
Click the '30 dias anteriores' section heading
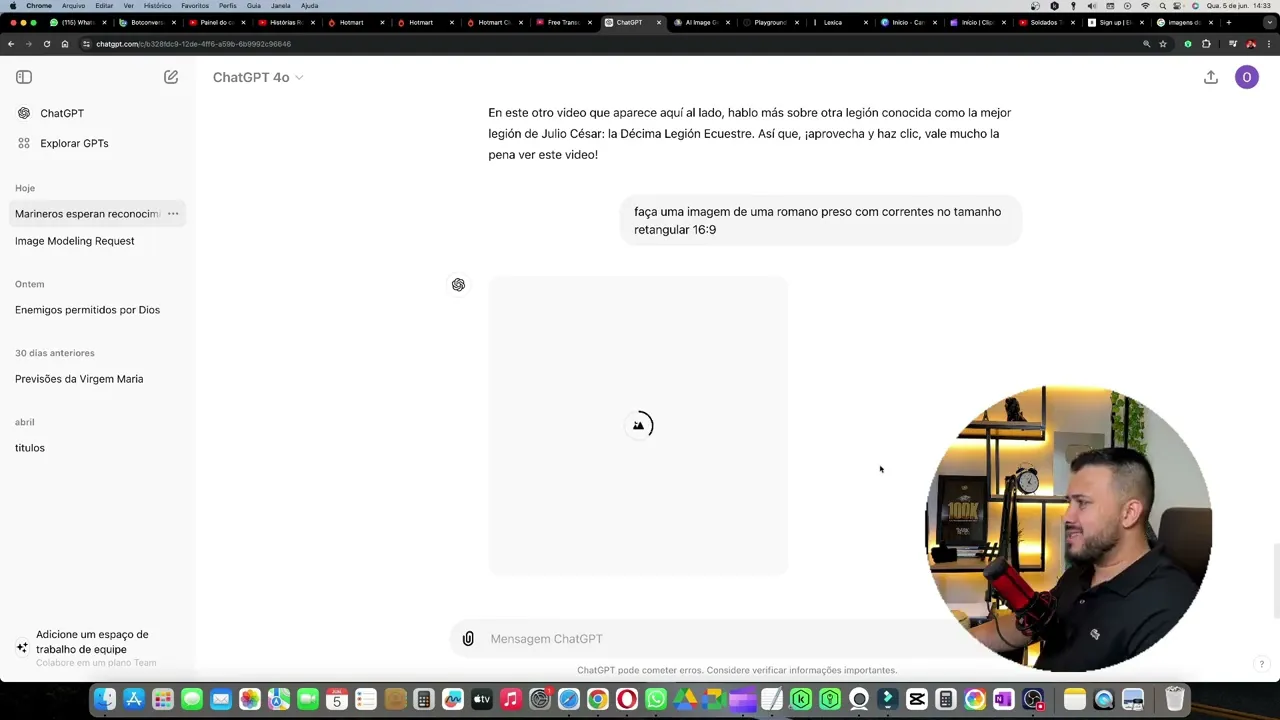click(55, 353)
